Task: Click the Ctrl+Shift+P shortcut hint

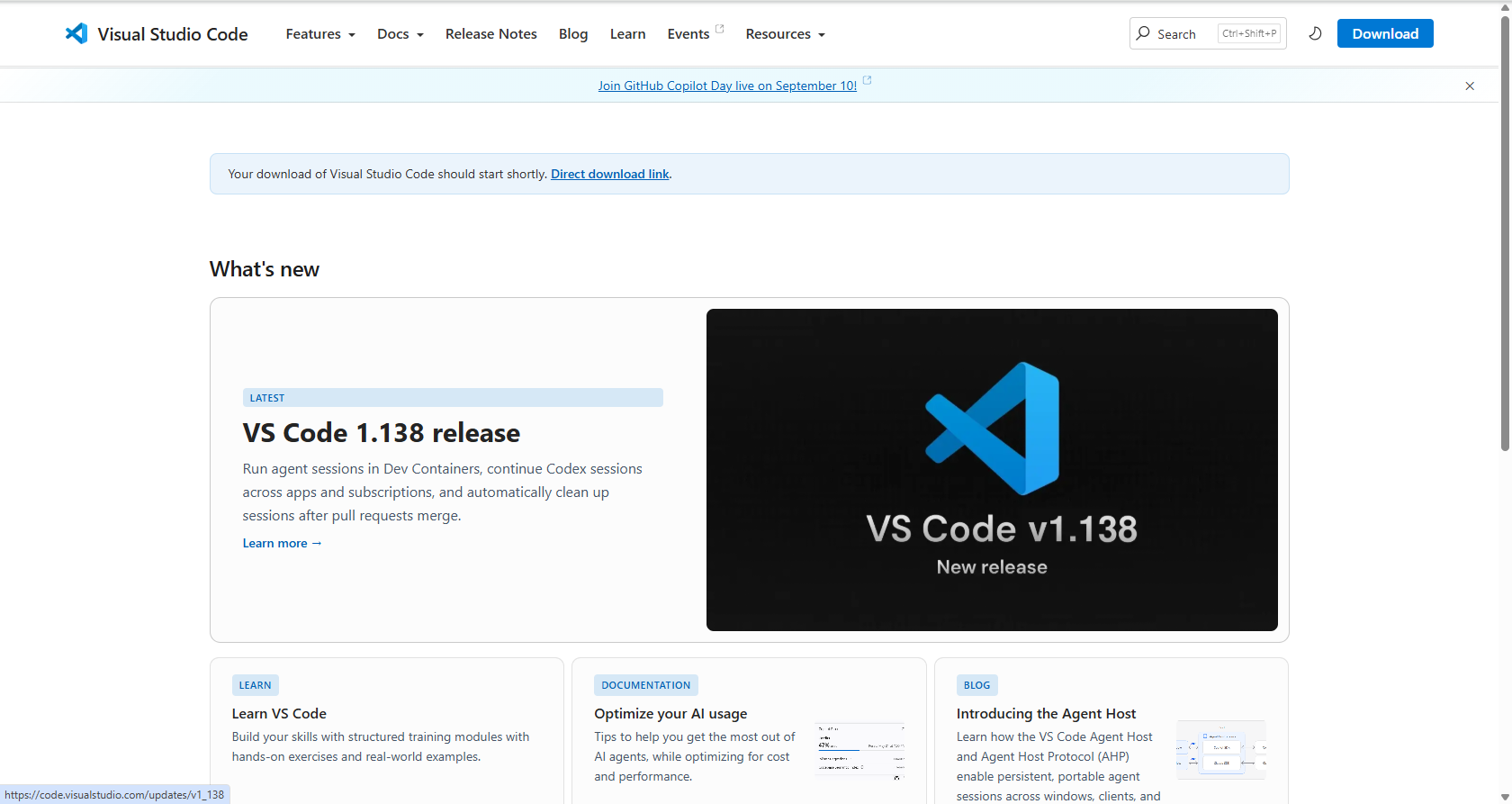Action: 1249,33
